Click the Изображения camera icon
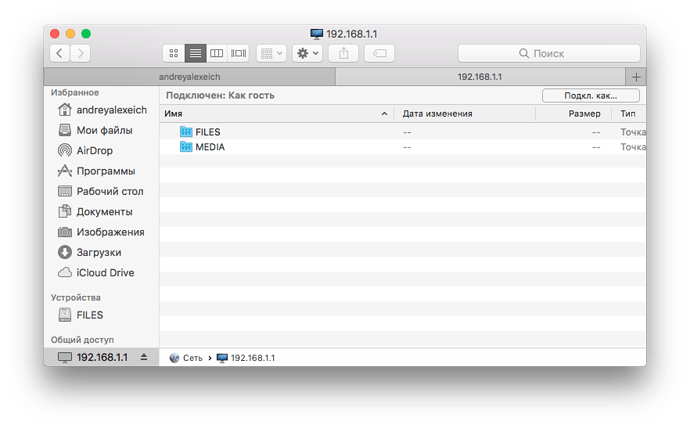This screenshot has height=428, width=690. (x=65, y=232)
